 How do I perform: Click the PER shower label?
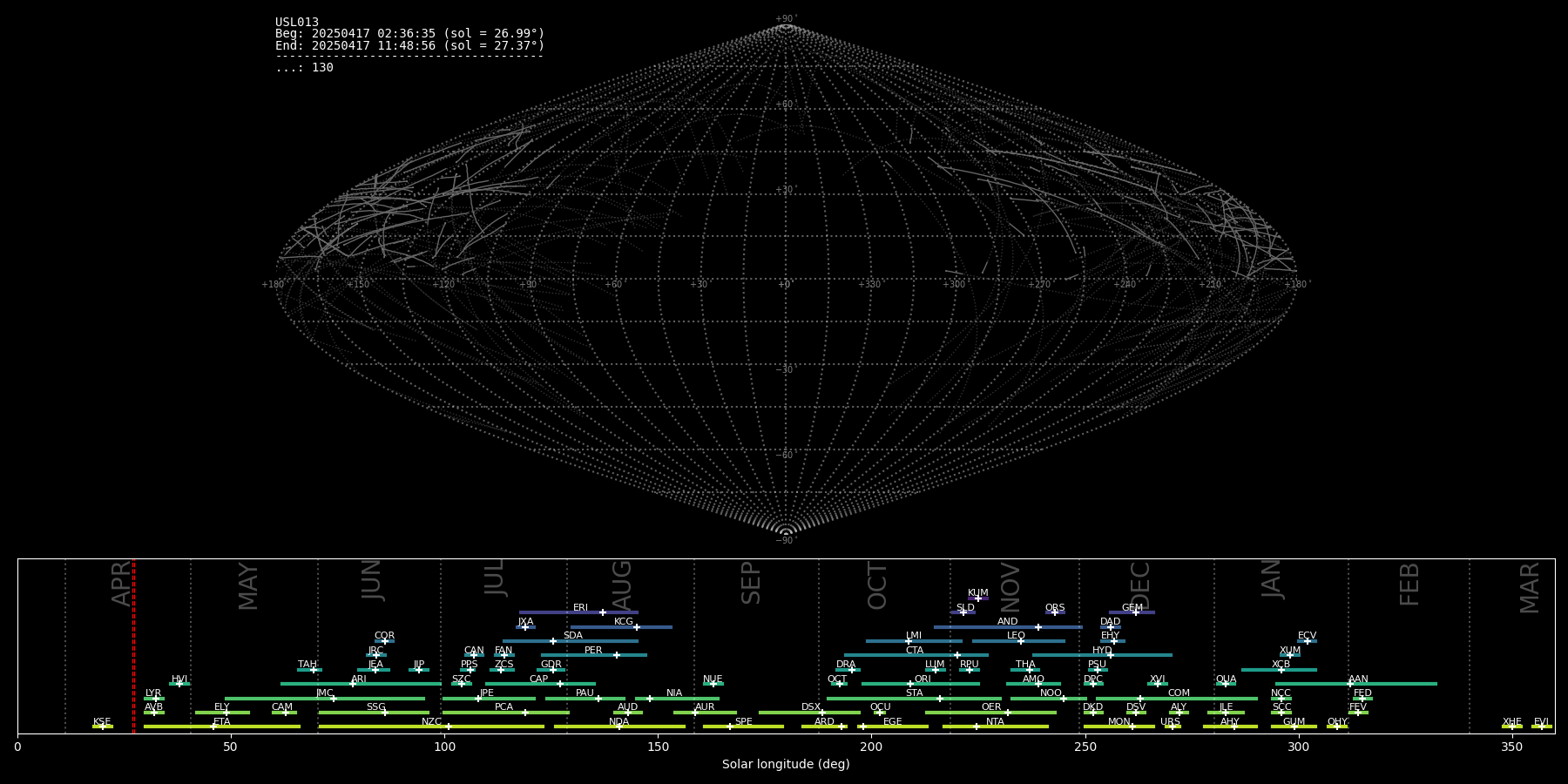593,651
